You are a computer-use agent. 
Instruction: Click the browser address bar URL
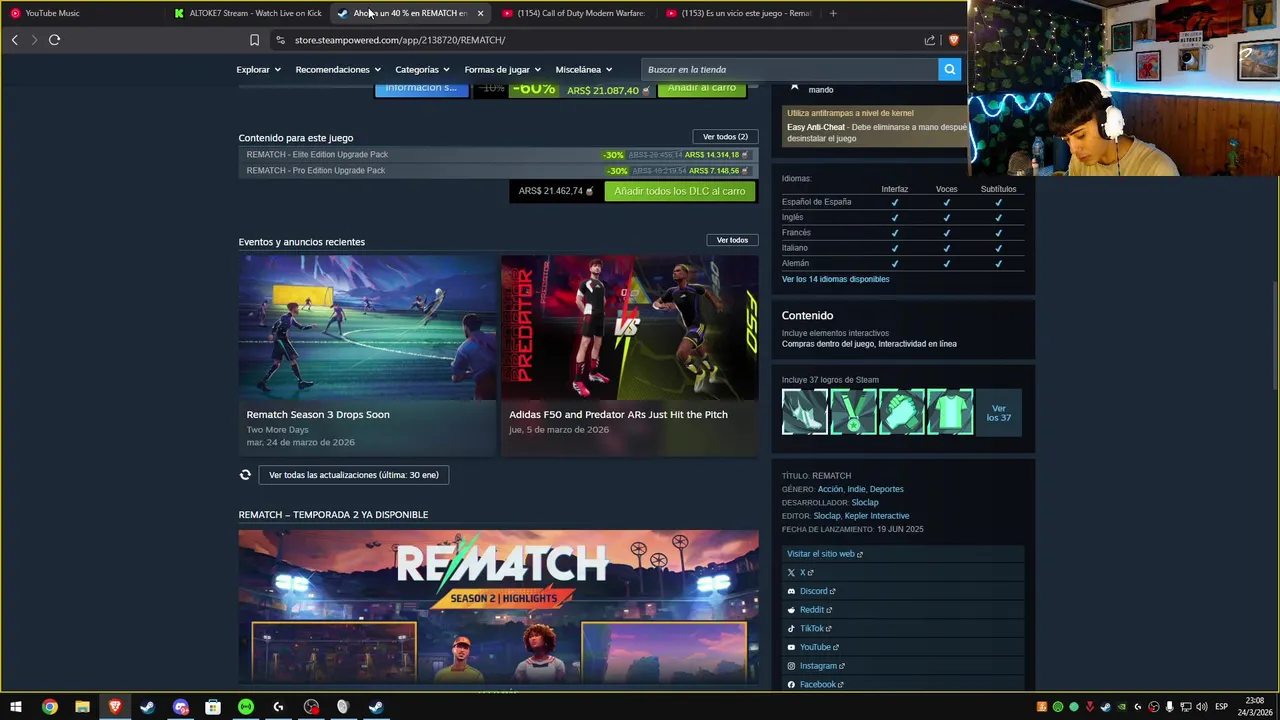(400, 40)
